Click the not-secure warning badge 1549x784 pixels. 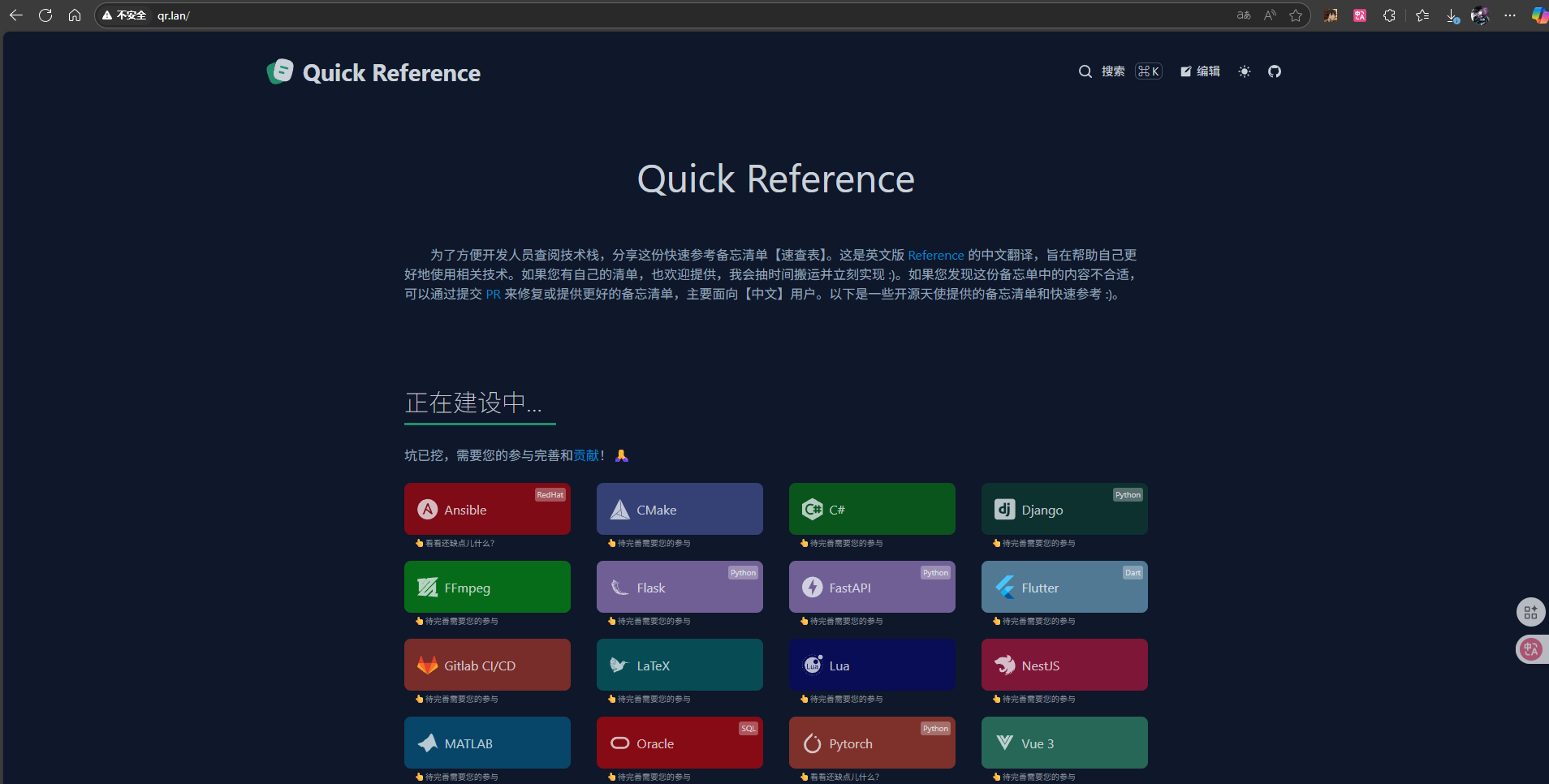(x=124, y=15)
